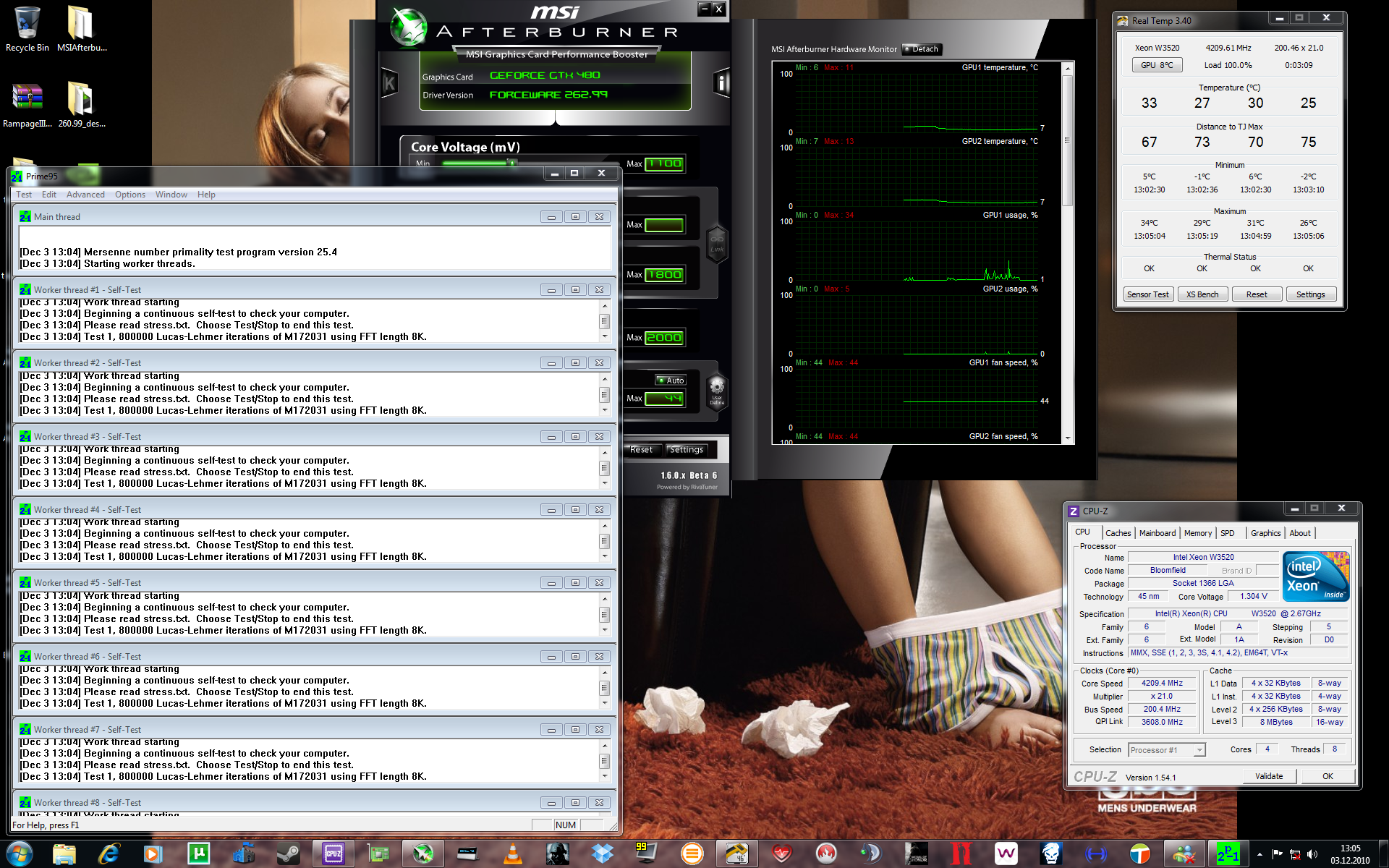Switch to About tab in CPU-Z
The height and width of the screenshot is (868, 1389).
coord(1300,533)
